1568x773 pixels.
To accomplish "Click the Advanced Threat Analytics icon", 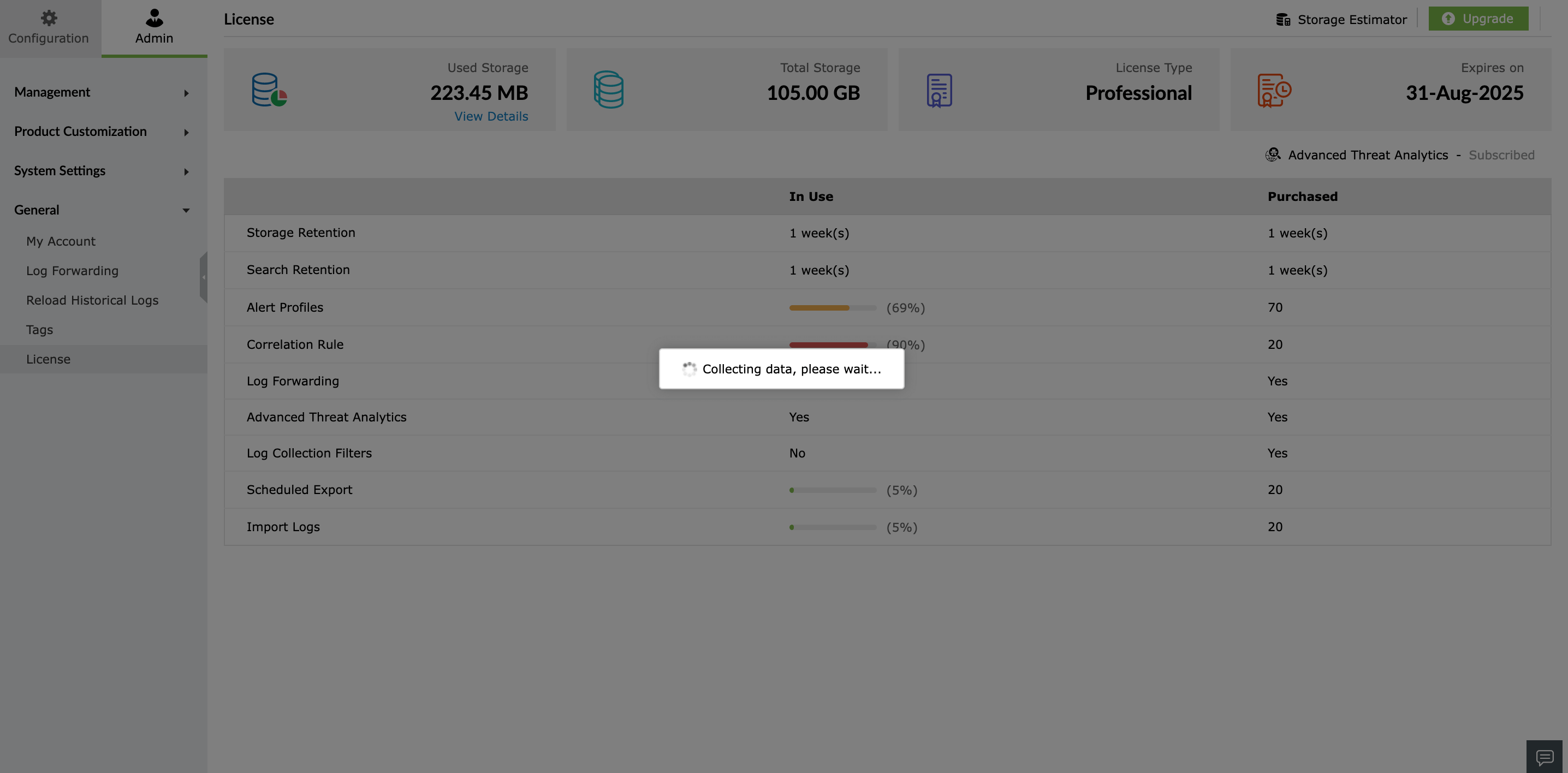I will pos(1273,154).
